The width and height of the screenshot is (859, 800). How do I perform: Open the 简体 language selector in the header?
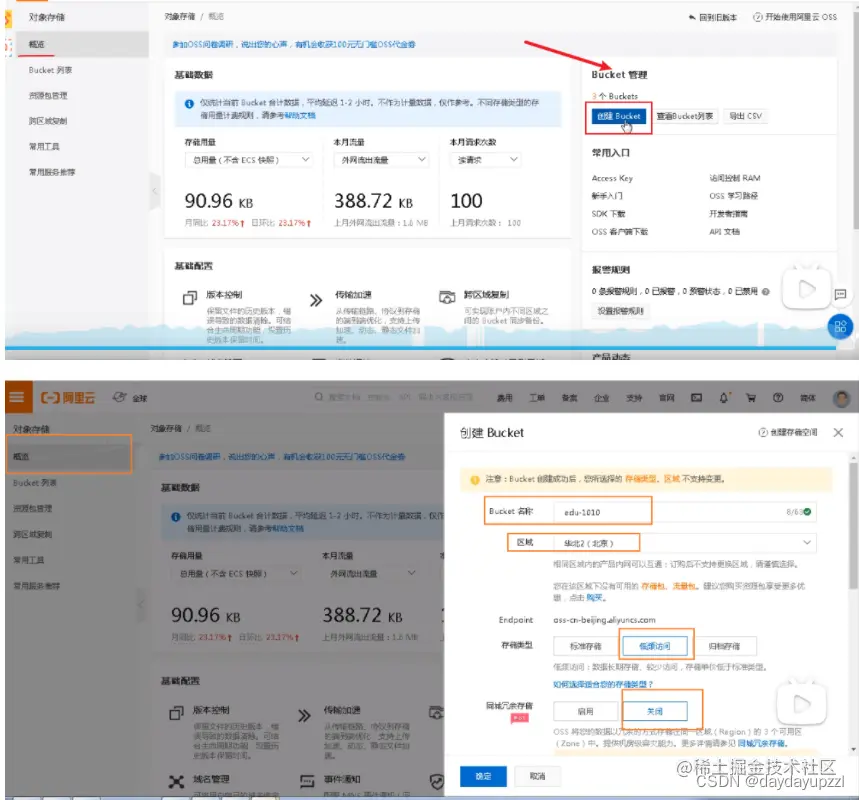tap(808, 398)
